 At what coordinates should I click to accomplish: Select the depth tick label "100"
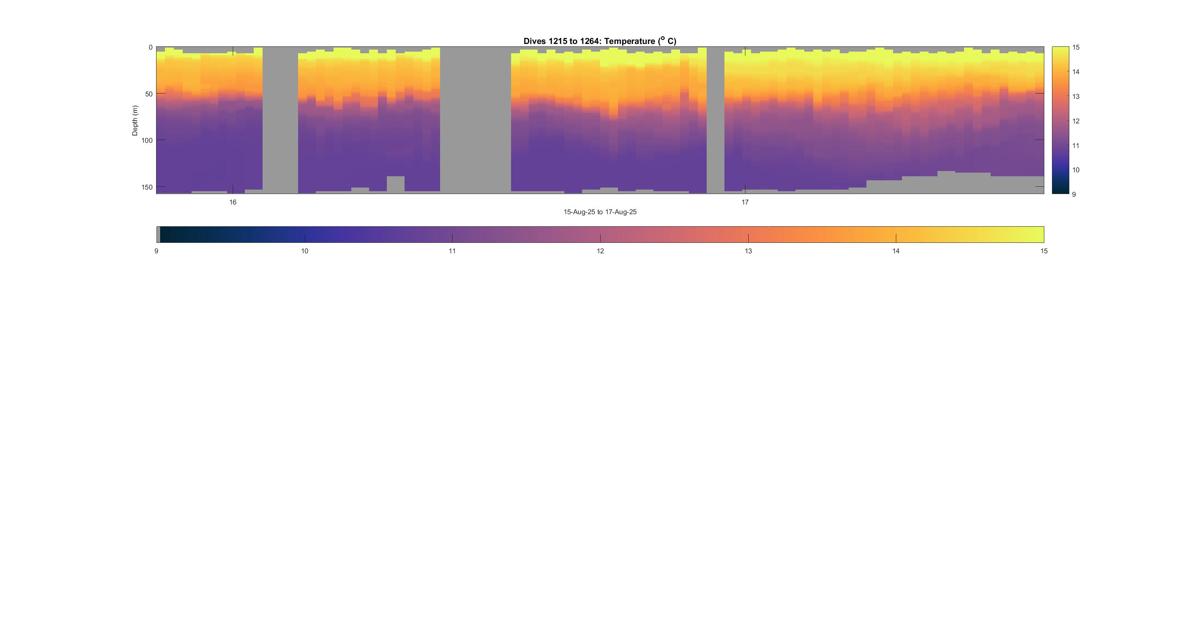point(147,141)
